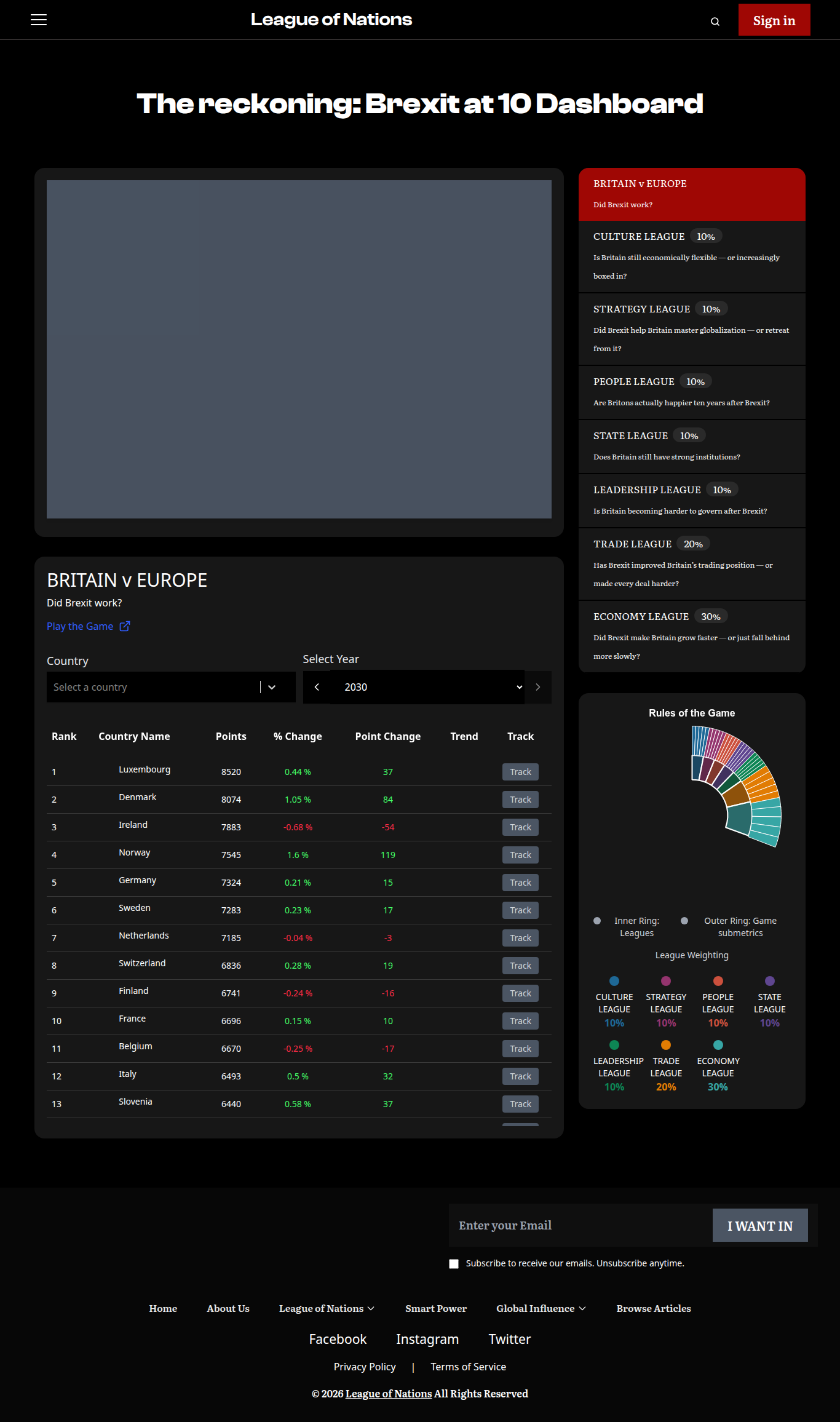This screenshot has height=1422, width=840.
Task: Track Sweden row
Action: pyautogui.click(x=520, y=910)
